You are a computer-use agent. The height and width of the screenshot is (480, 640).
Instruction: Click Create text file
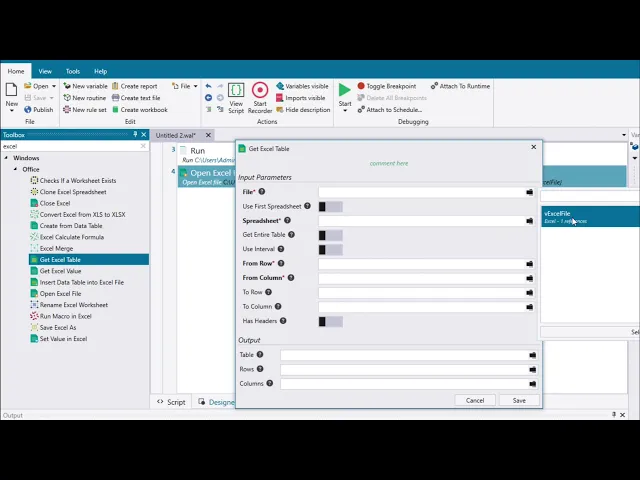[136, 98]
